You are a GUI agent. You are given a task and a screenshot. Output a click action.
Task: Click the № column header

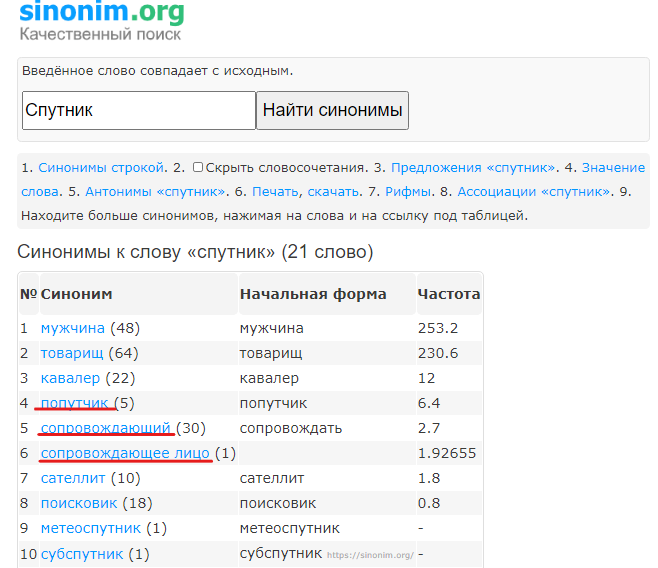[29, 294]
